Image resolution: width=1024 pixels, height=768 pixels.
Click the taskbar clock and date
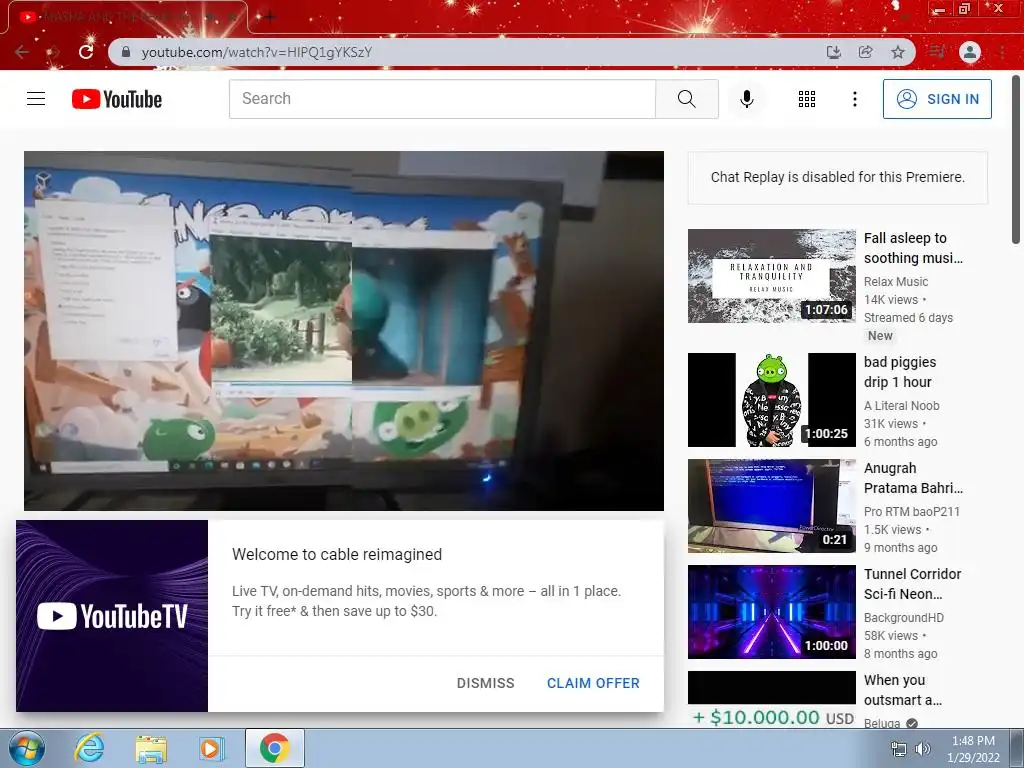pyautogui.click(x=973, y=749)
